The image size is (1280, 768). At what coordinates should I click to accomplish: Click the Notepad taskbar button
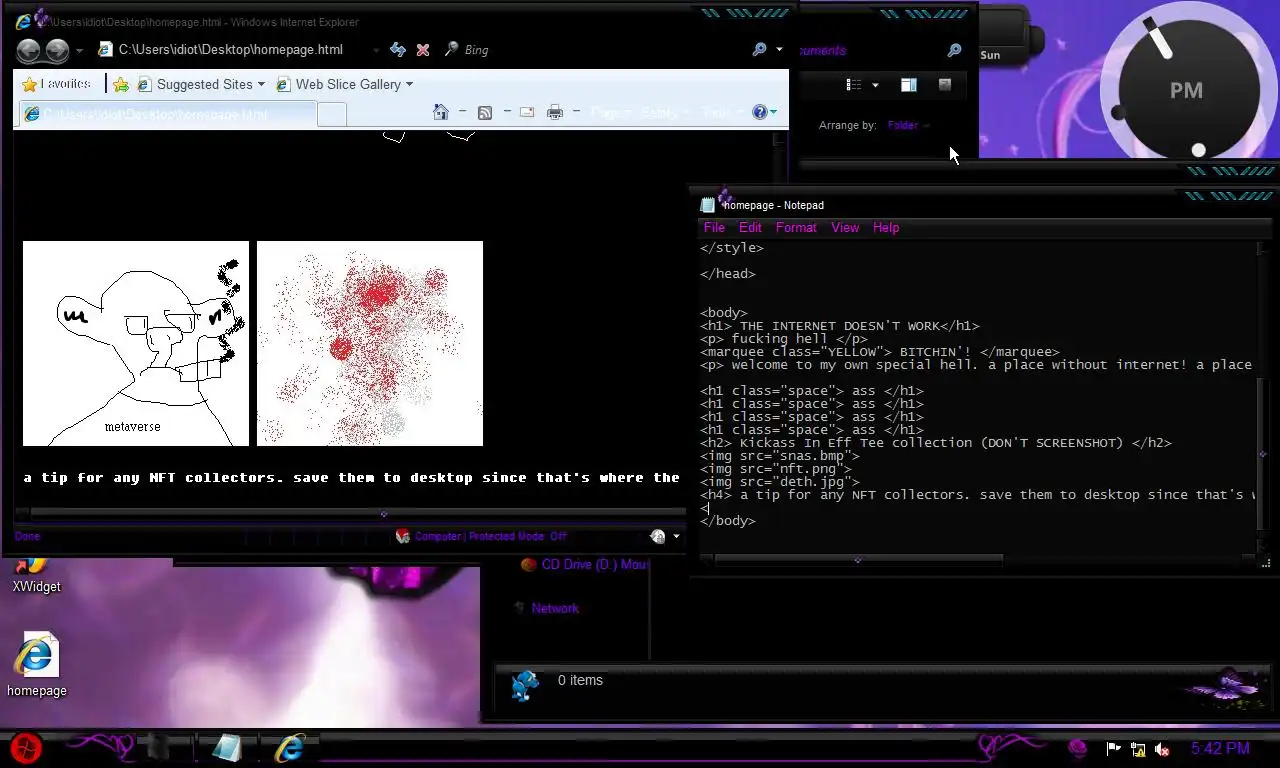(226, 748)
